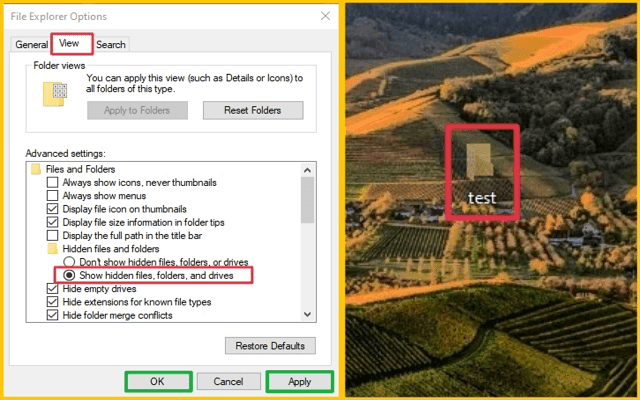
Task: Uncheck Display file icon on thumbnails
Action: click(52, 209)
